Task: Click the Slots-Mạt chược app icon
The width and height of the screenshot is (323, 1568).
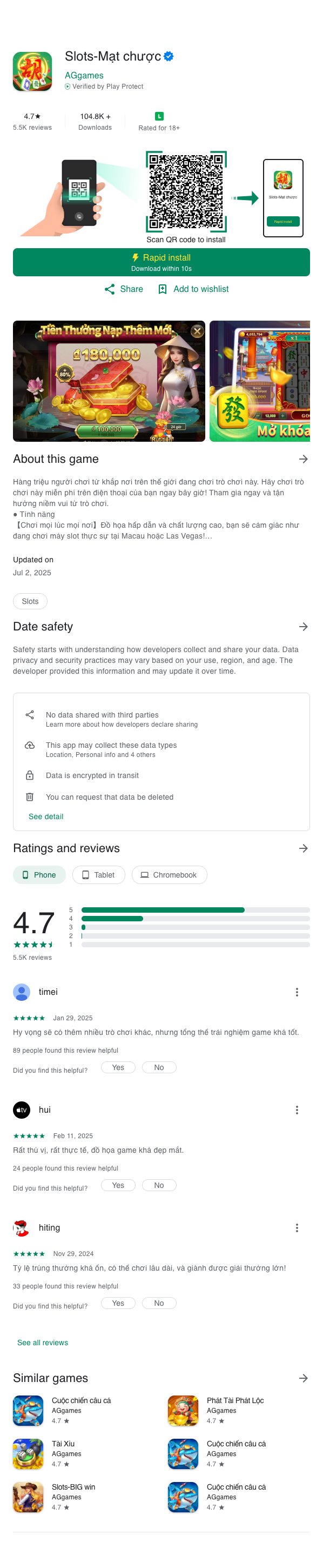Action: [33, 72]
